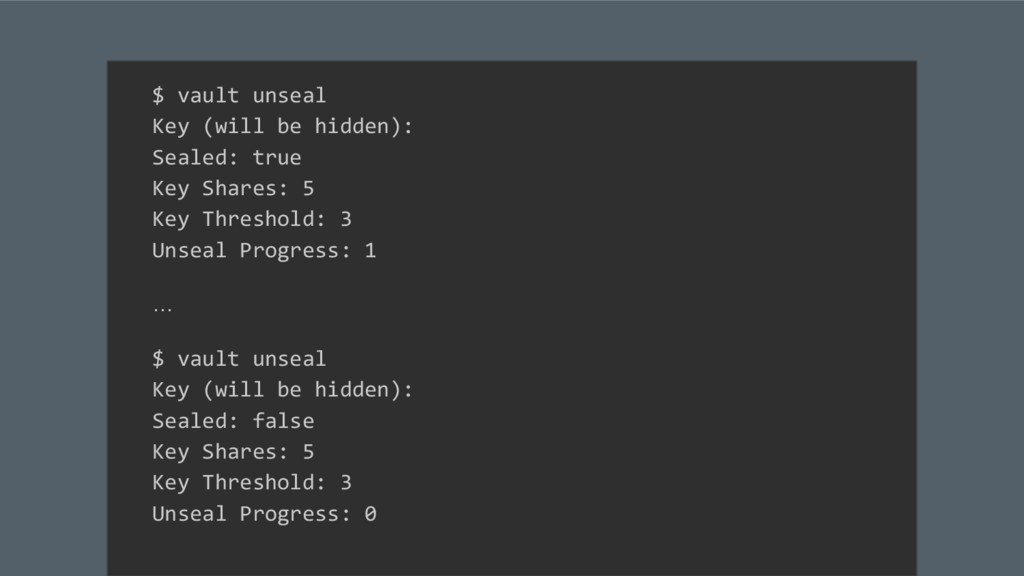Viewport: 1024px width, 576px height.
Task: Click the word 'false' after Sealed
Action: 283,421
